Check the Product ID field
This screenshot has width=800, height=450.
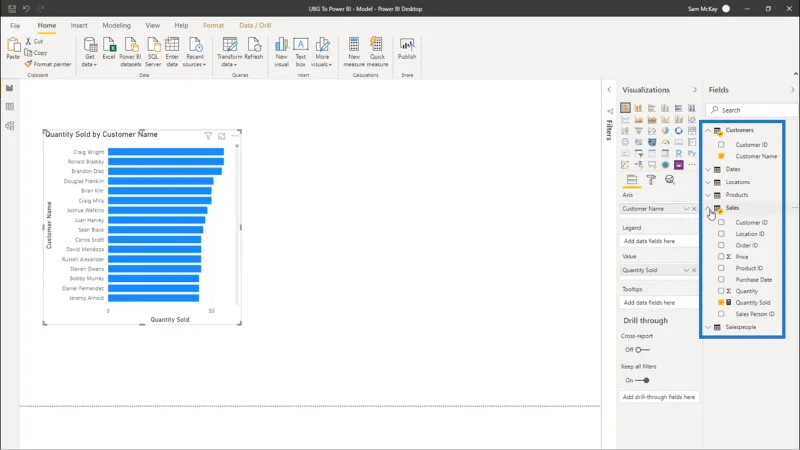(x=721, y=268)
